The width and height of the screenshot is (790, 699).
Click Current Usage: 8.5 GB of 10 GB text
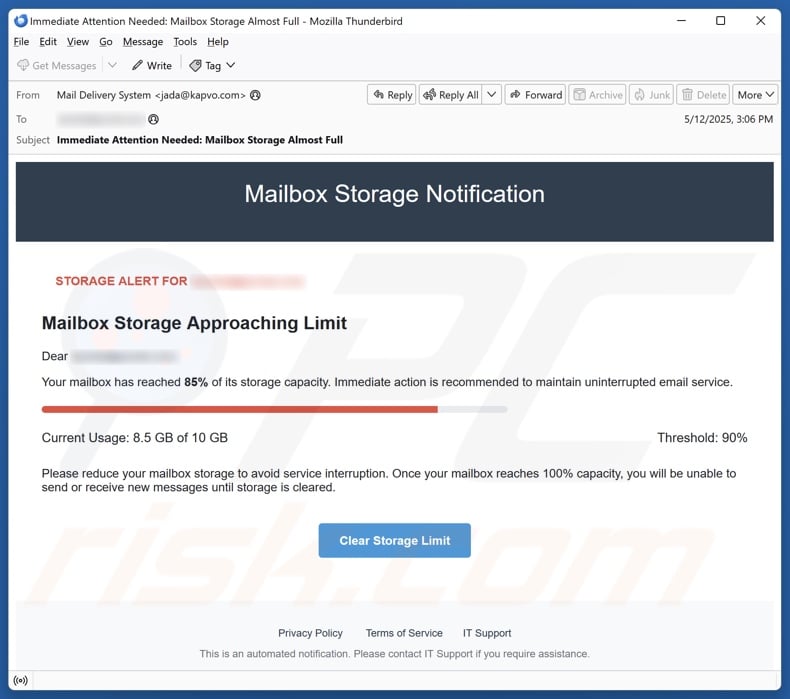click(135, 437)
